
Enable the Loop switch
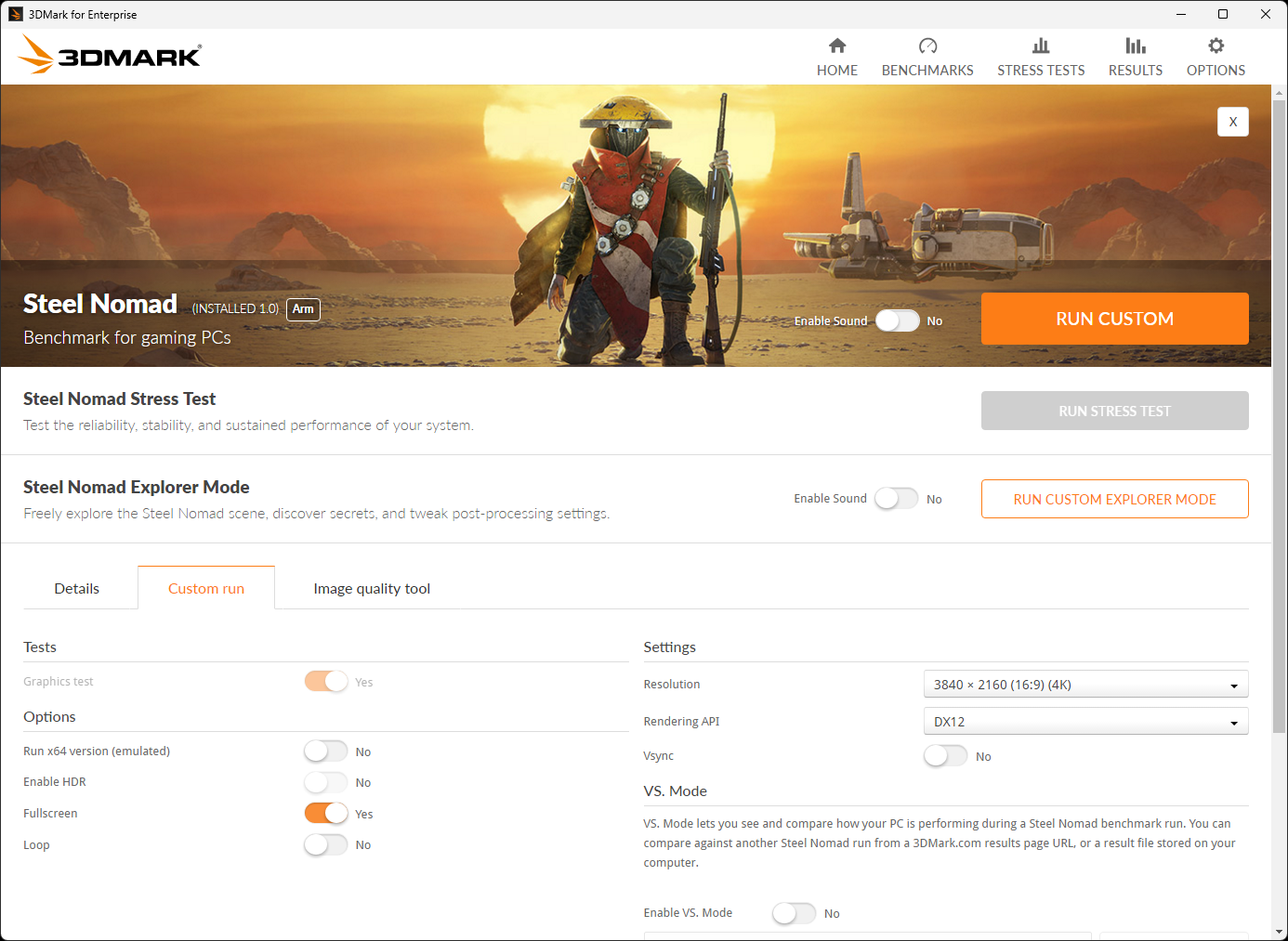coord(326,844)
